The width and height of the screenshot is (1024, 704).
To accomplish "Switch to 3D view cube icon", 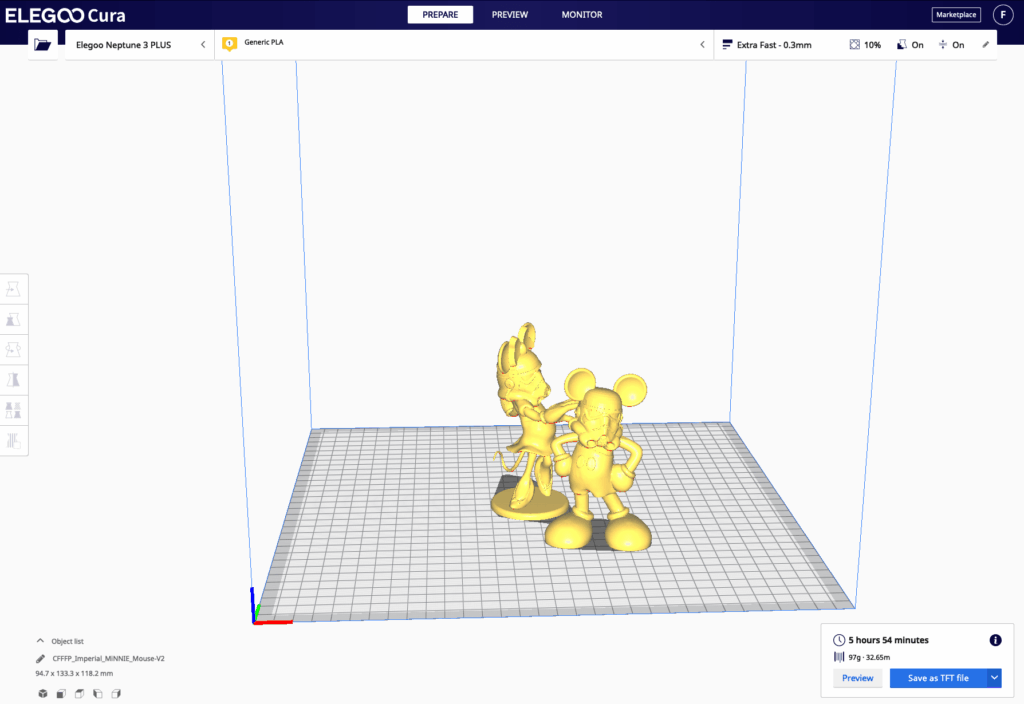I will tap(42, 693).
